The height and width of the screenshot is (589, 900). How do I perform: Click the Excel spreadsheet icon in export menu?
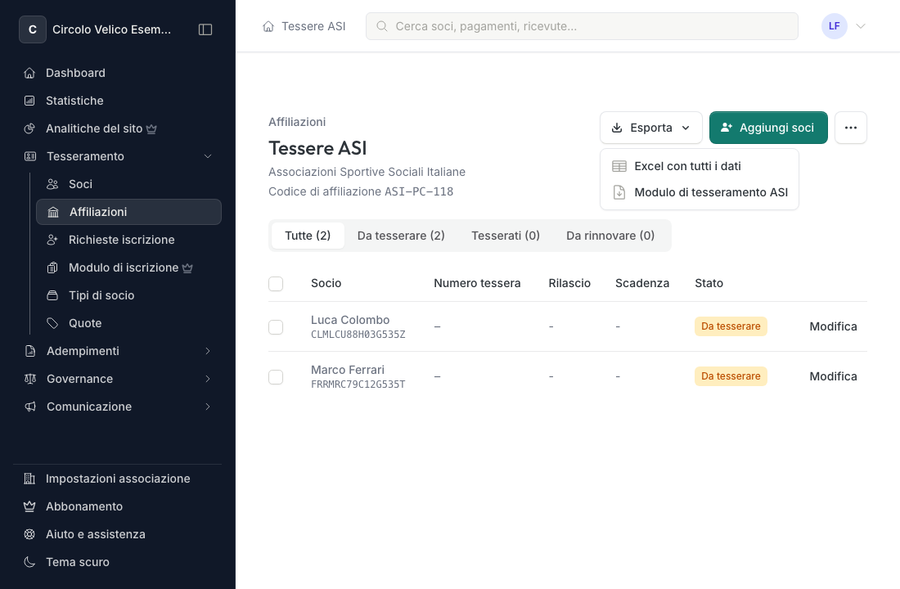tap(619, 166)
